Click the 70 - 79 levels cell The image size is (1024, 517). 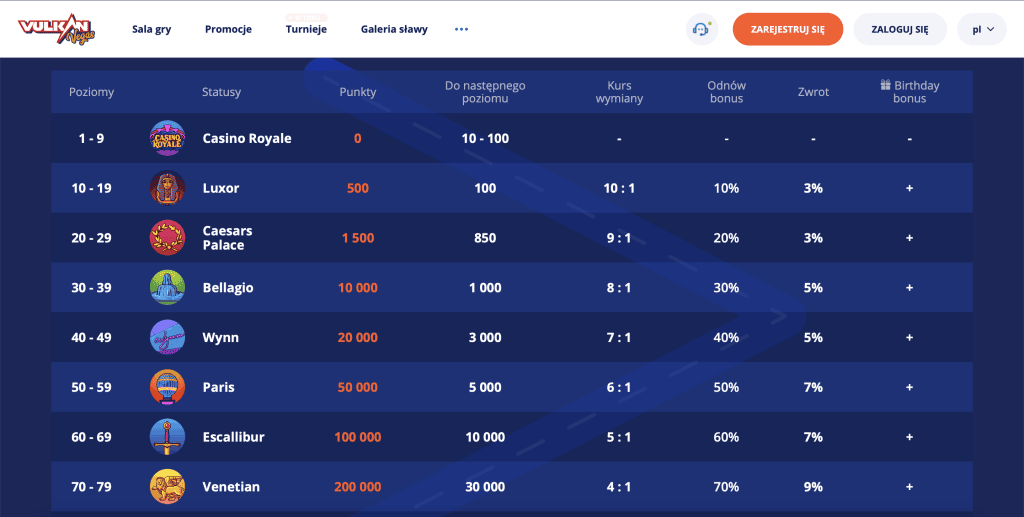(91, 486)
